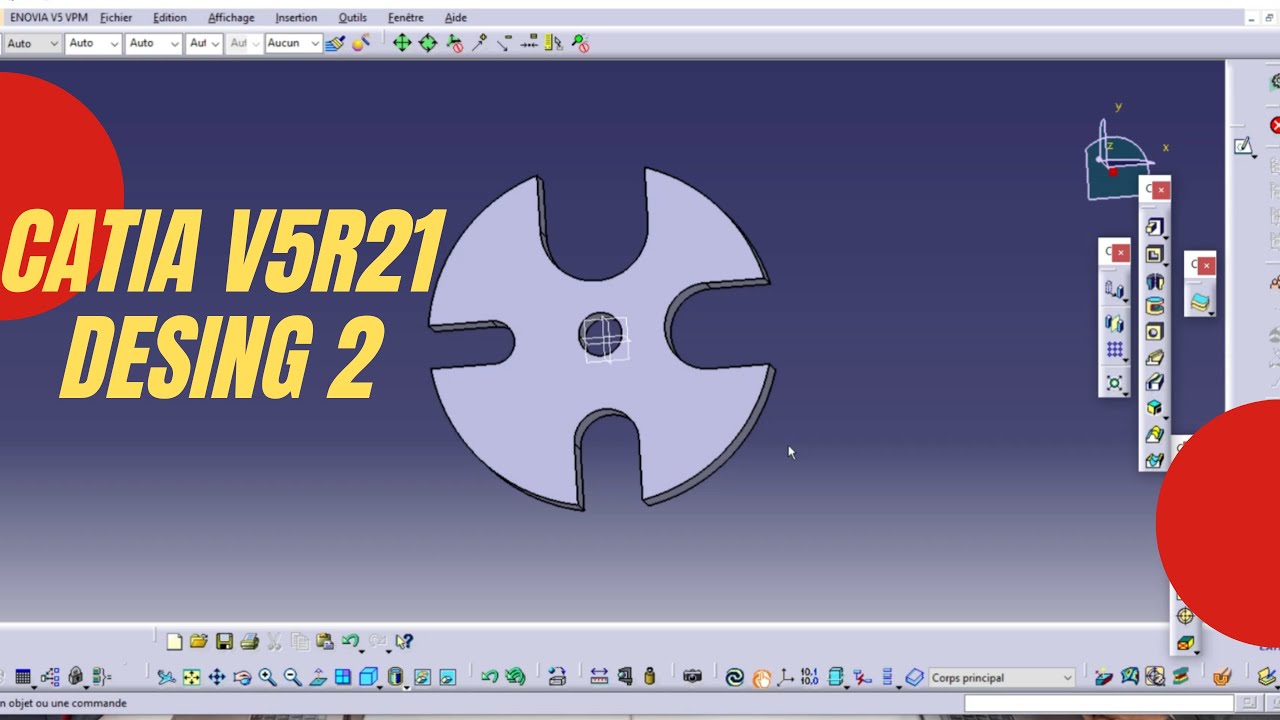
Task: Expand the view mode shading arrow
Action: (x=407, y=687)
